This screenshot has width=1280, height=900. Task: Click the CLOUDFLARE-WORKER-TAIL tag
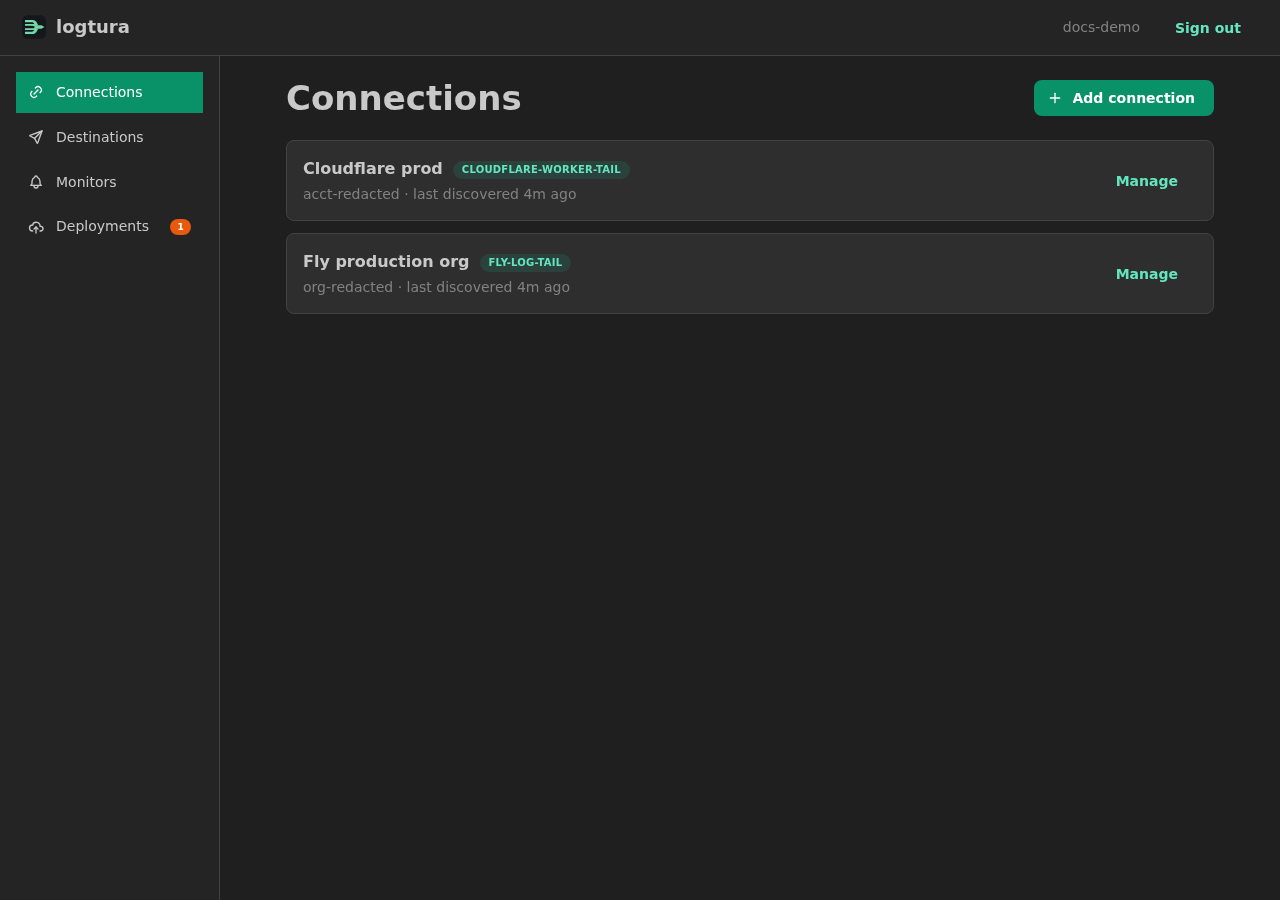[541, 170]
